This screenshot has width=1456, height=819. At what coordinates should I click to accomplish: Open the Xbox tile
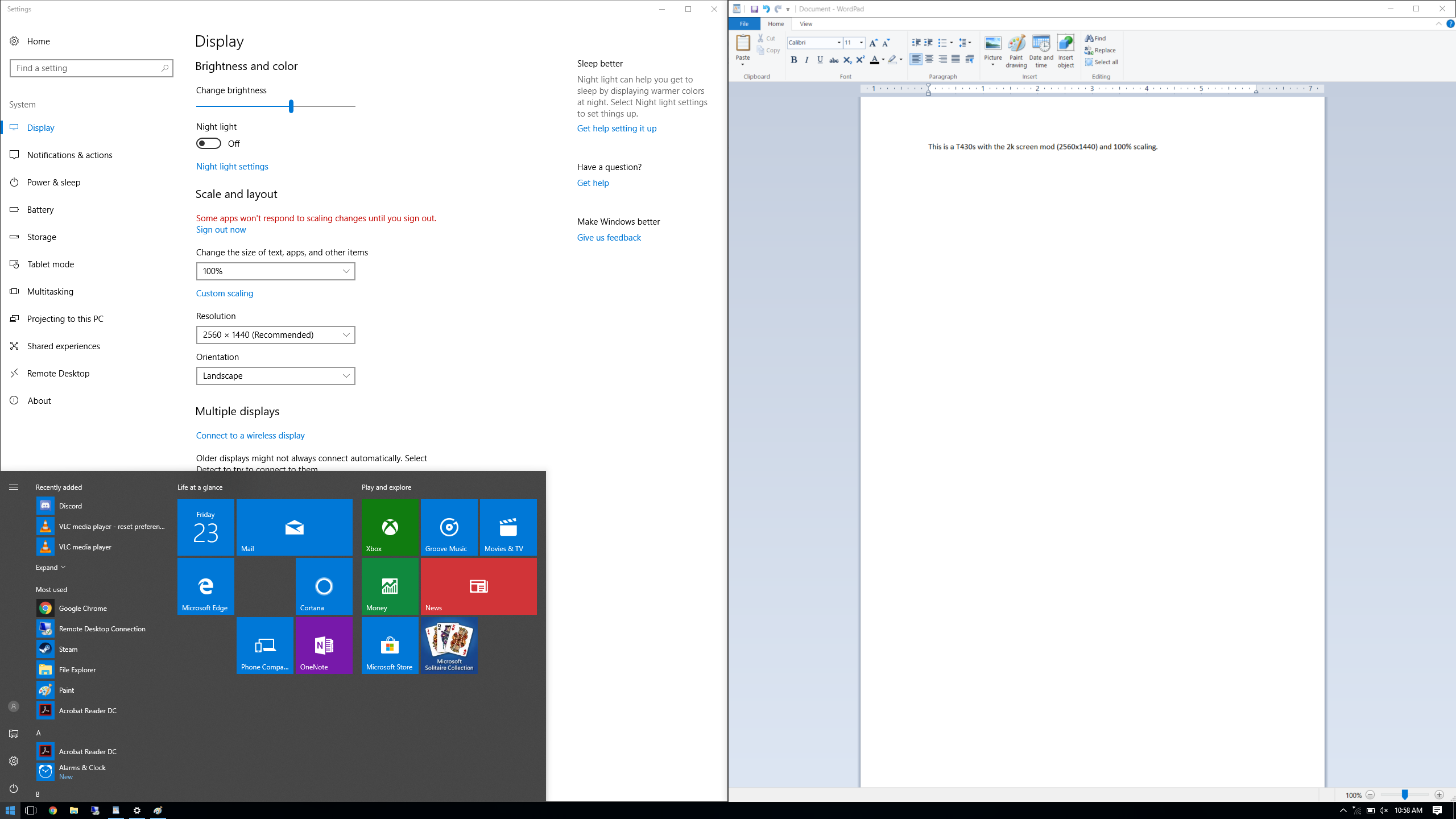click(x=390, y=527)
